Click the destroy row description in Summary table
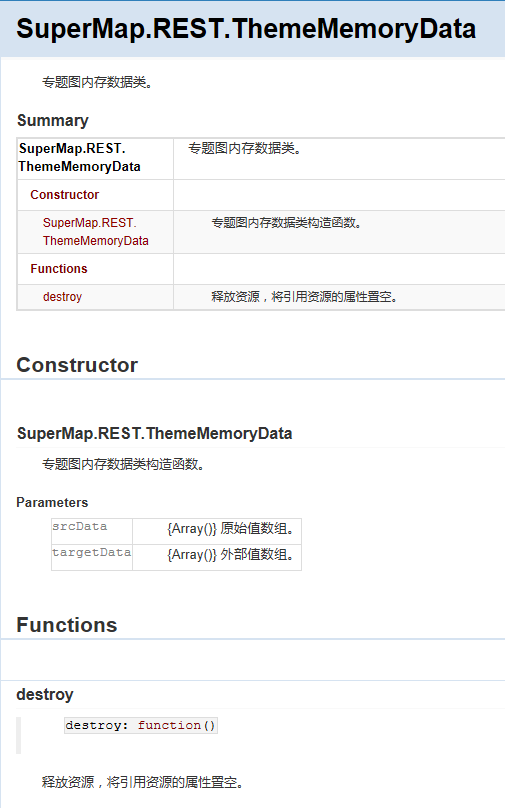Image resolution: width=505 pixels, height=808 pixels. tap(304, 297)
